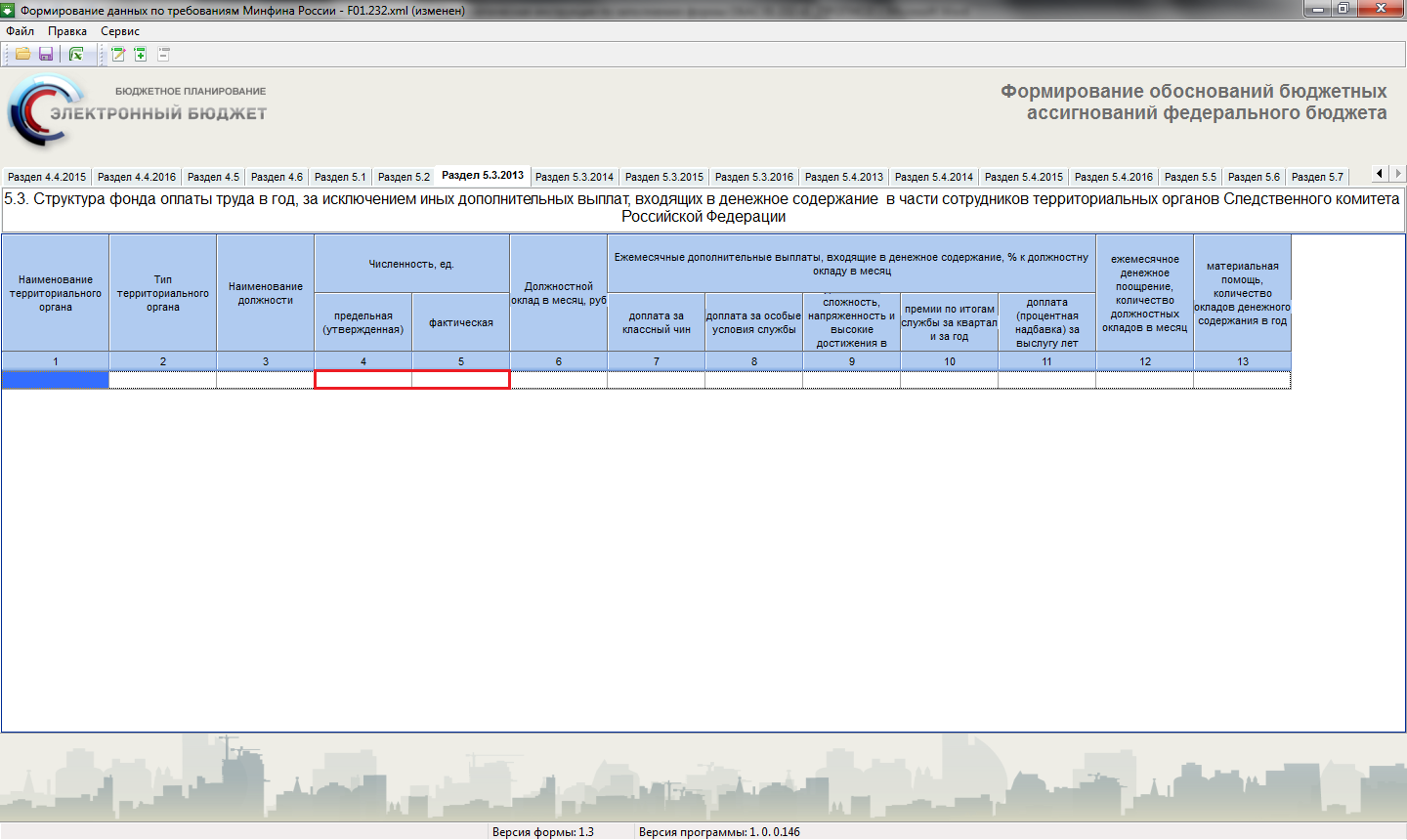This screenshot has width=1407, height=840.
Task: Click the add row plus icon
Action: pyautogui.click(x=141, y=55)
